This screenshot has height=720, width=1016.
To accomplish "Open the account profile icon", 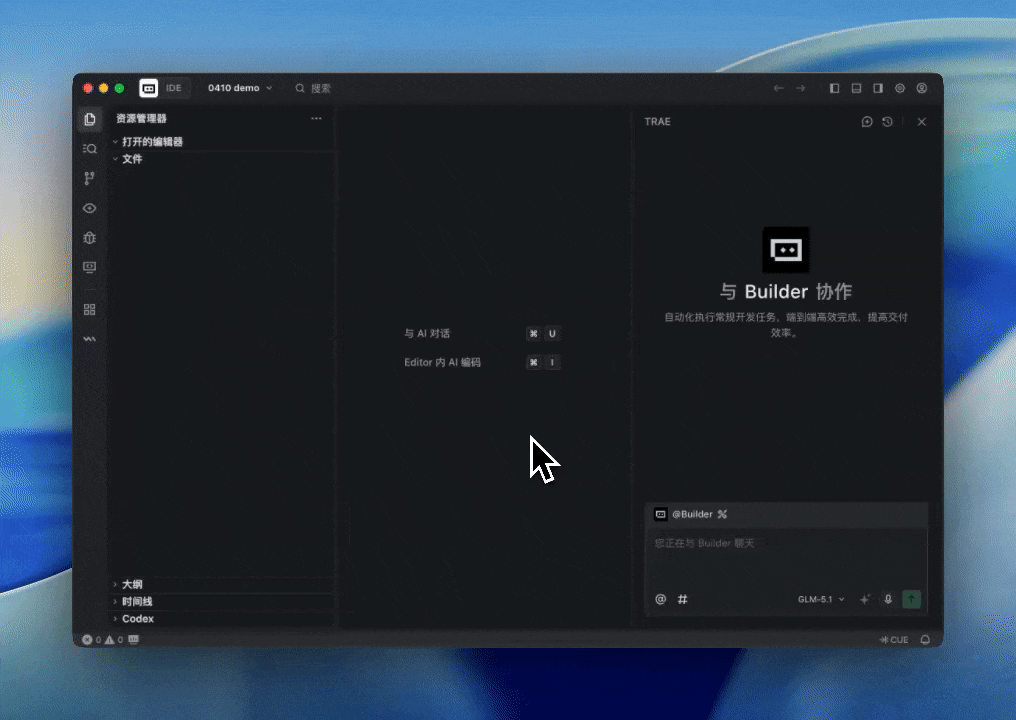I will (x=921, y=88).
